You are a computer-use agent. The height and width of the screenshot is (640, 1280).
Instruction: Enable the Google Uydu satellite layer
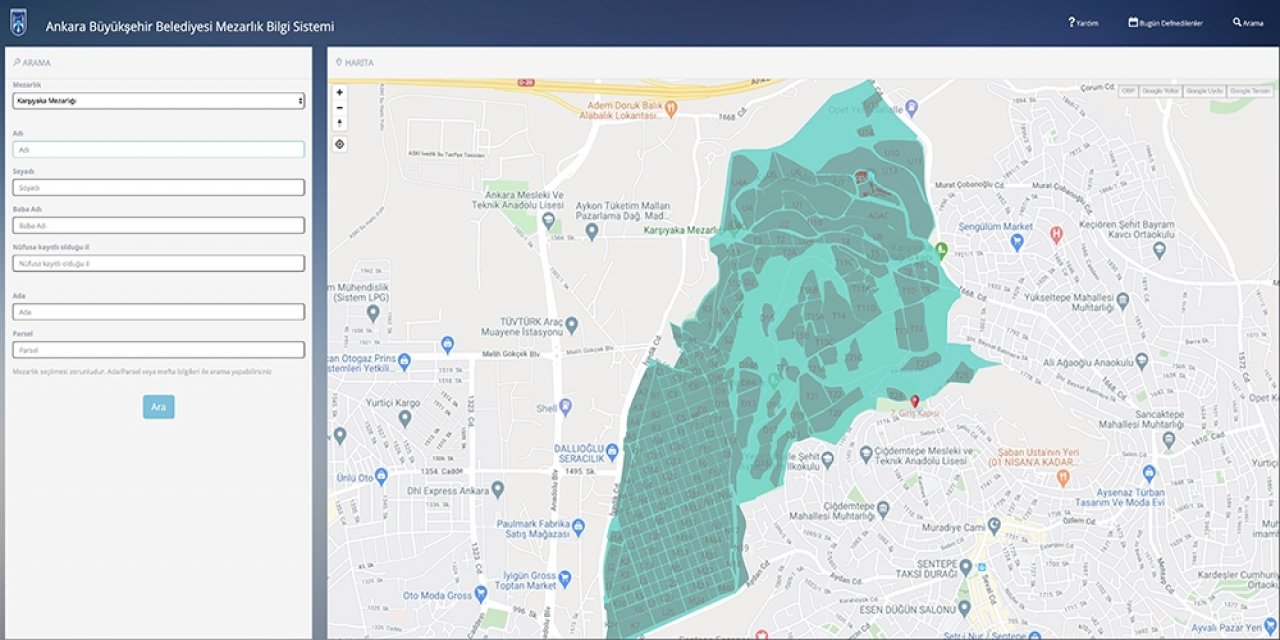[x=1203, y=91]
